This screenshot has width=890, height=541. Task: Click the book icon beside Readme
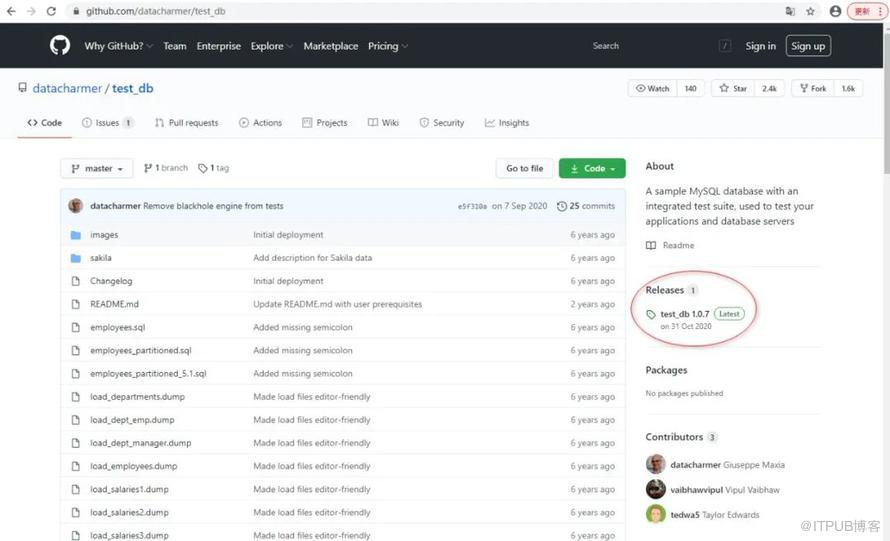click(651, 245)
